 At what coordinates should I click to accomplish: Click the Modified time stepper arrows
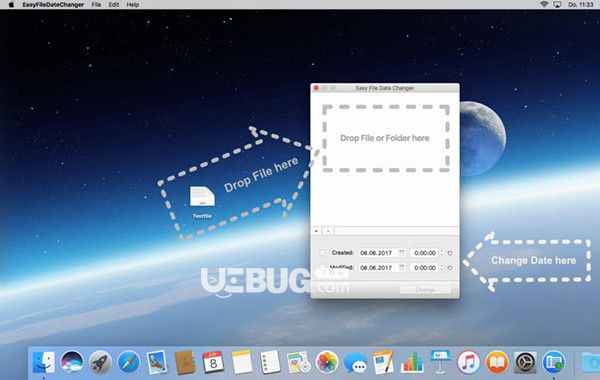click(x=442, y=268)
